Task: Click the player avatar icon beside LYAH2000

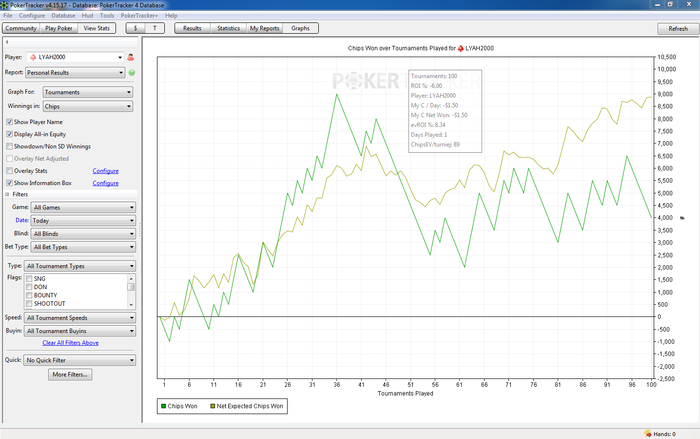Action: pos(131,58)
